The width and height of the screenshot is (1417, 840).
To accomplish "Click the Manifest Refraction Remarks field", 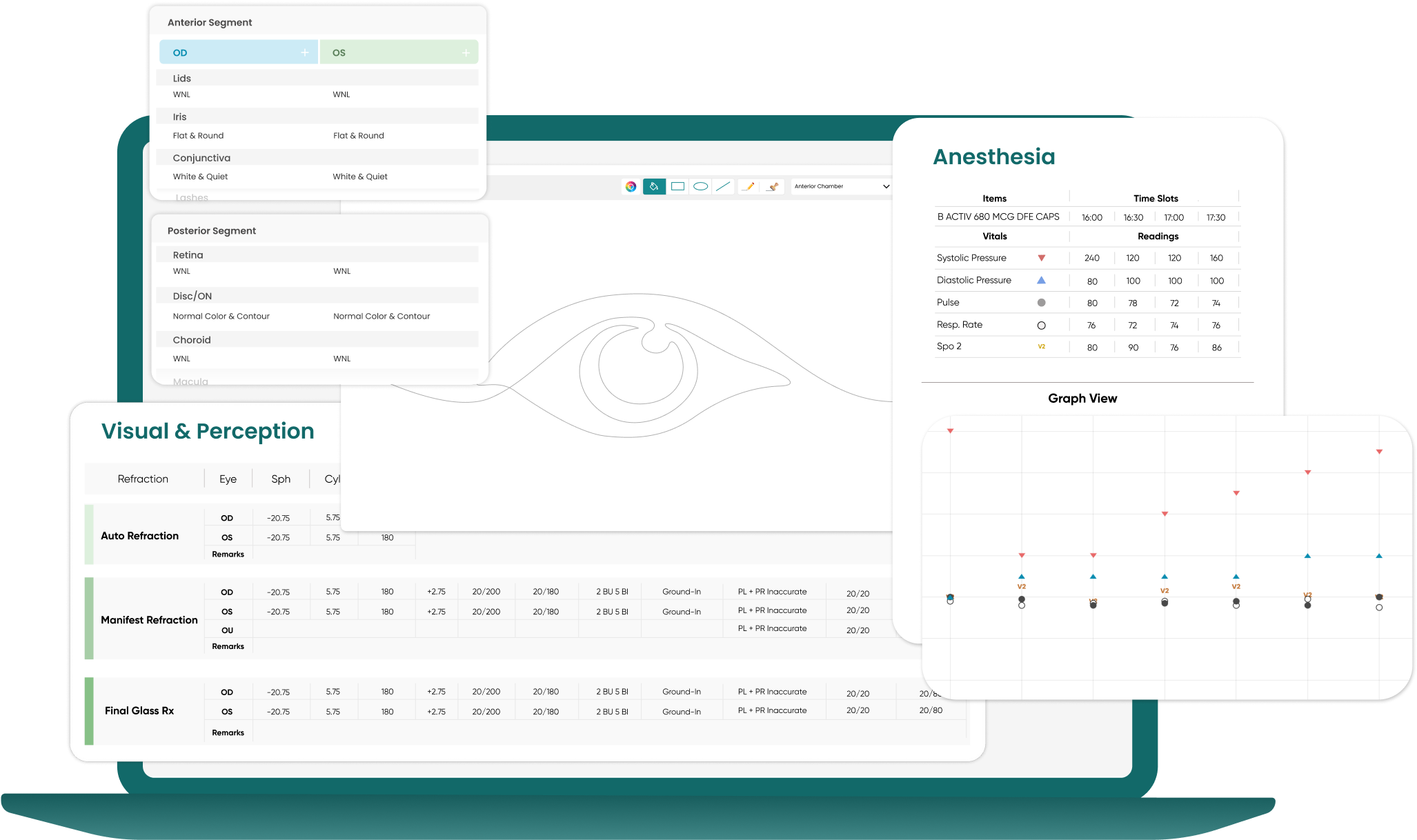I will [x=228, y=646].
